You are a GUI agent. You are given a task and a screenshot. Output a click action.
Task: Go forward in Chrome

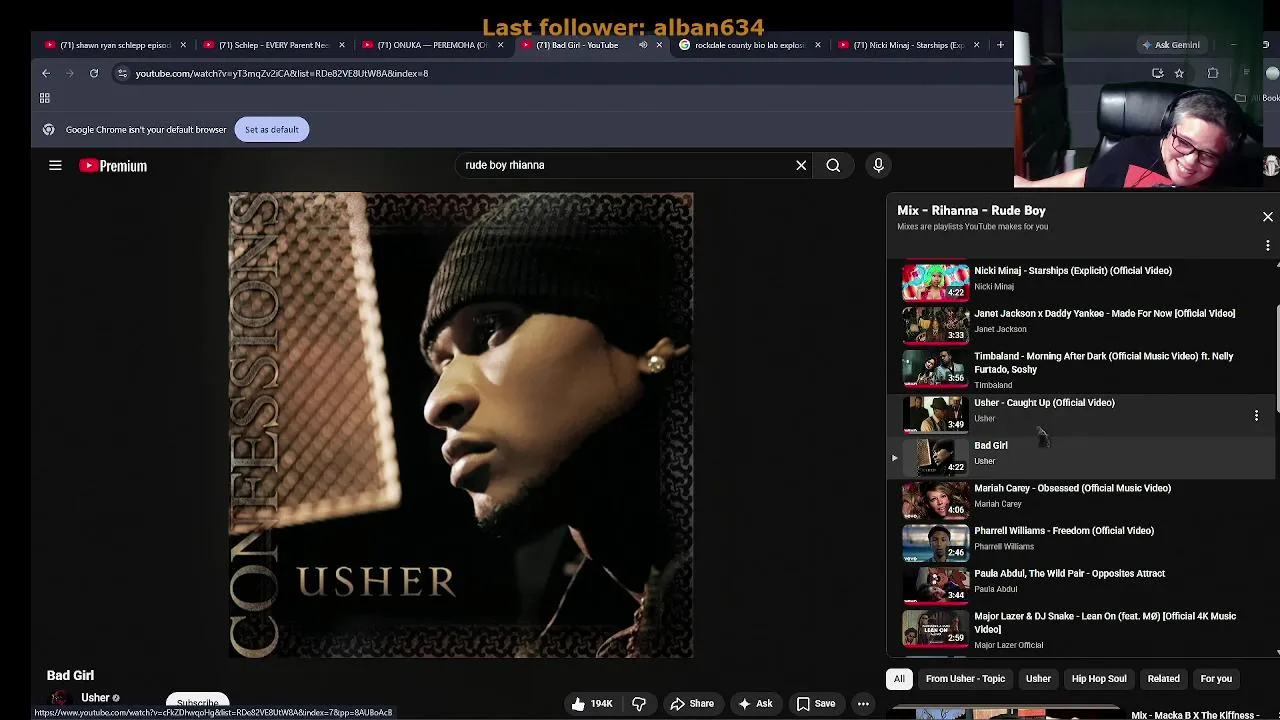point(70,73)
